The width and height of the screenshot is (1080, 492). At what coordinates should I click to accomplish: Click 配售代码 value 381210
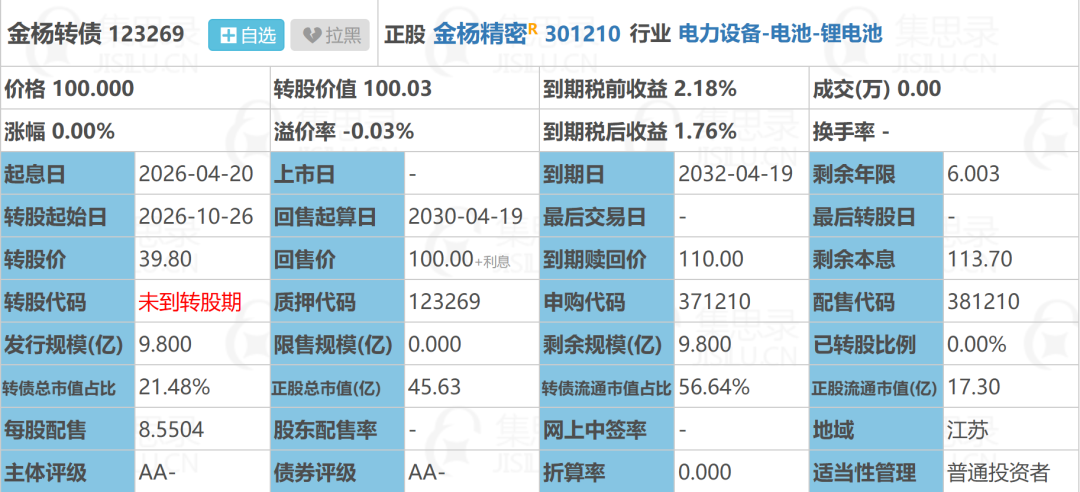pyautogui.click(x=983, y=302)
